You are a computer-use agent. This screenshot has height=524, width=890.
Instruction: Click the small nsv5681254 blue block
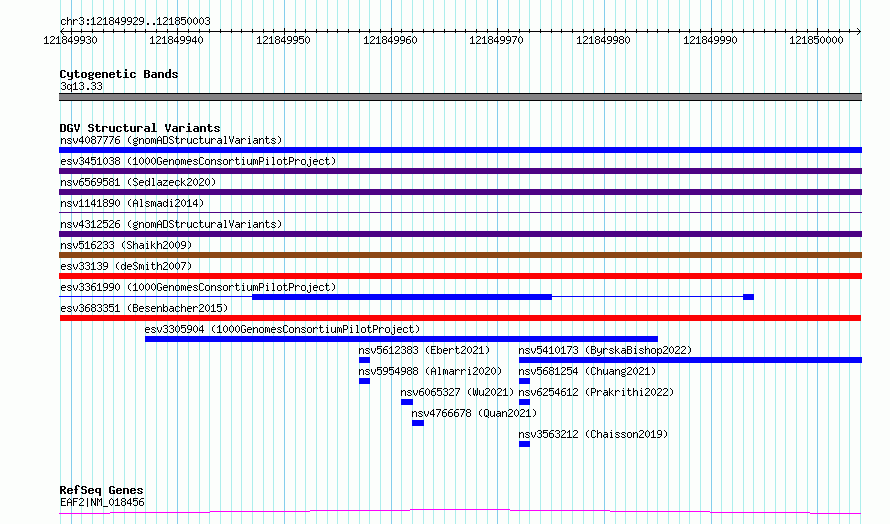(x=524, y=381)
